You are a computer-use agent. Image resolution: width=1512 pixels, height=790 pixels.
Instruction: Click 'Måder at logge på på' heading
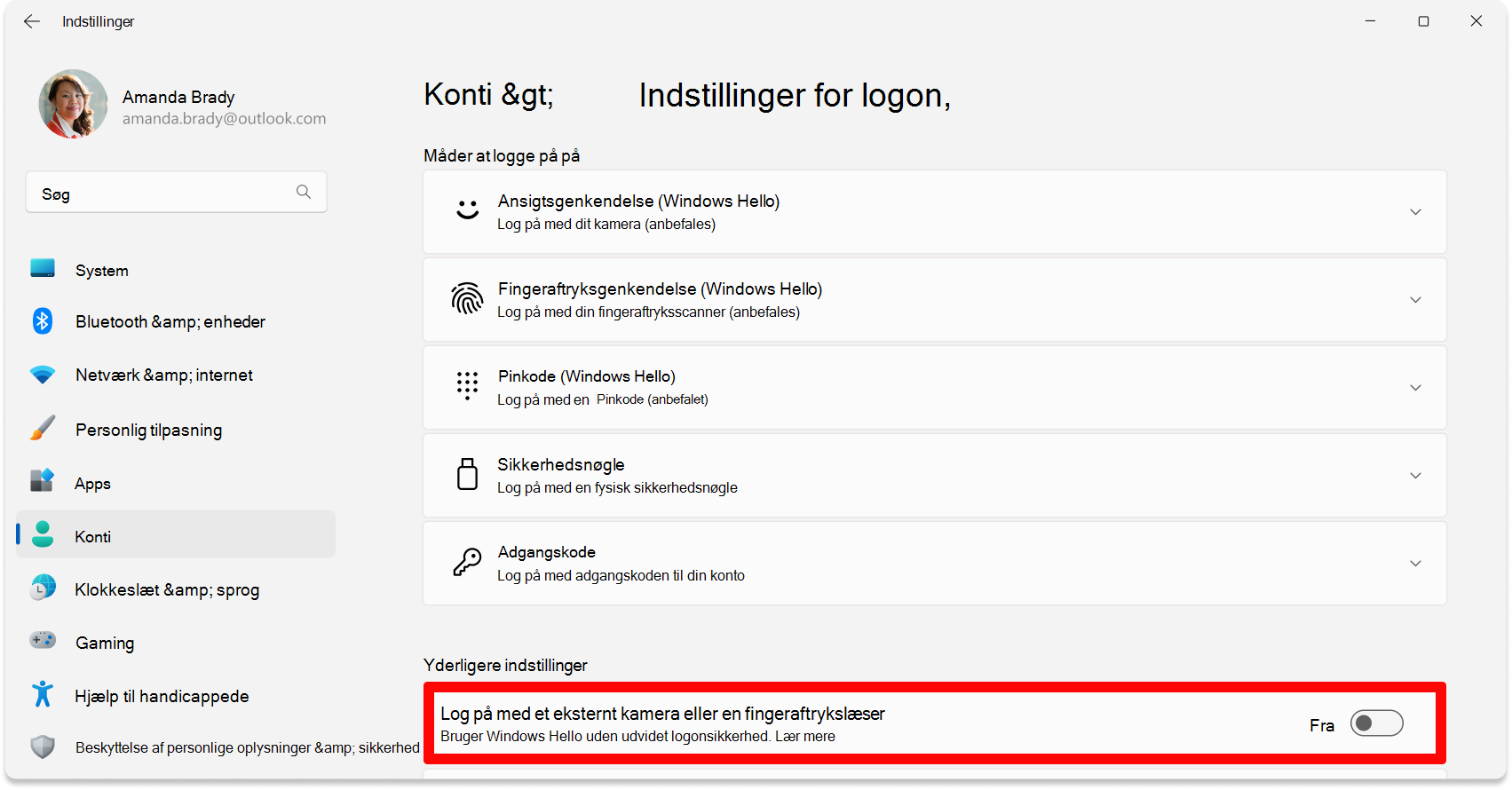502,156
